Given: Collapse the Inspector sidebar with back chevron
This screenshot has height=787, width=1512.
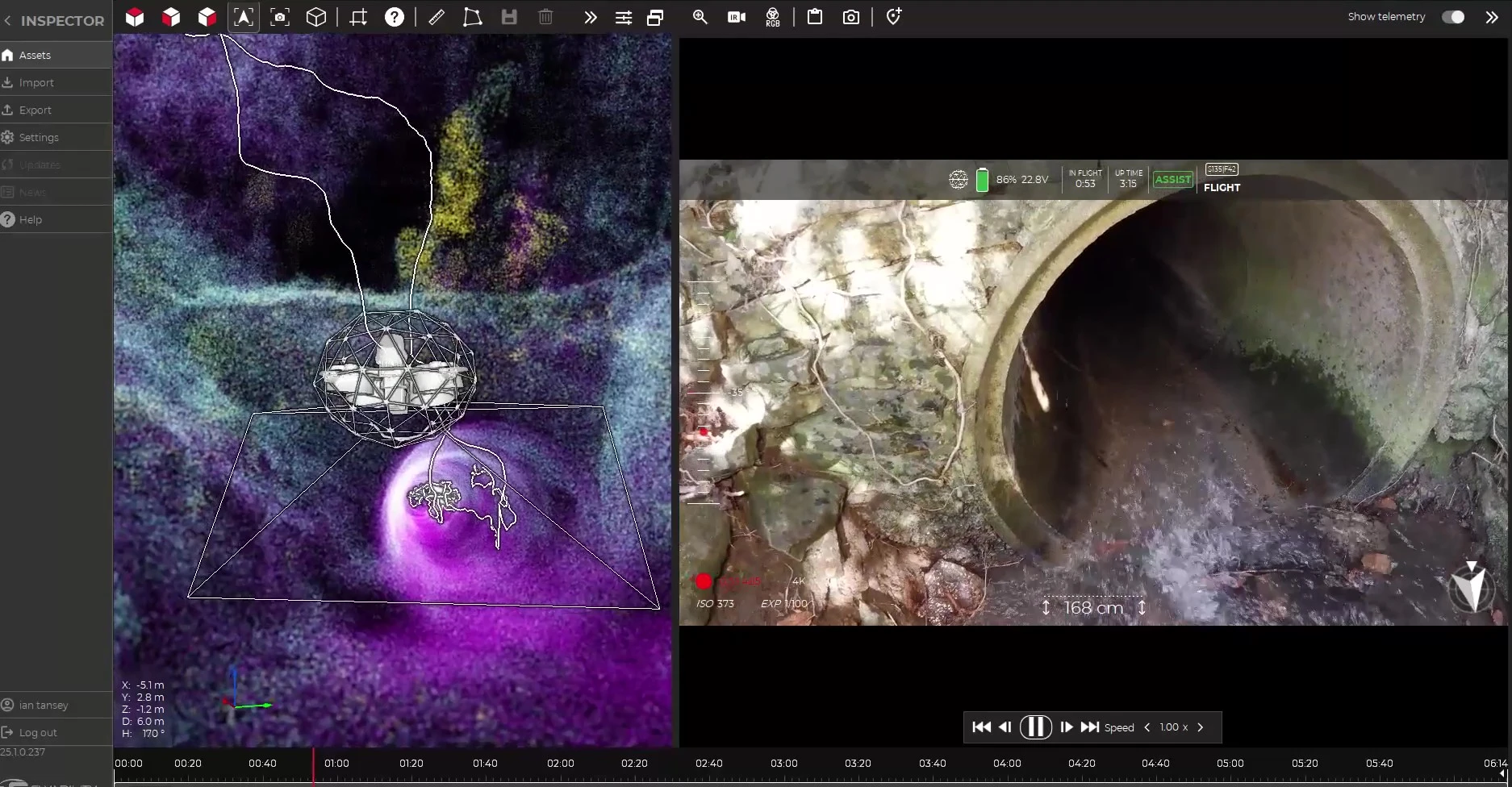Looking at the screenshot, I should (x=7, y=21).
